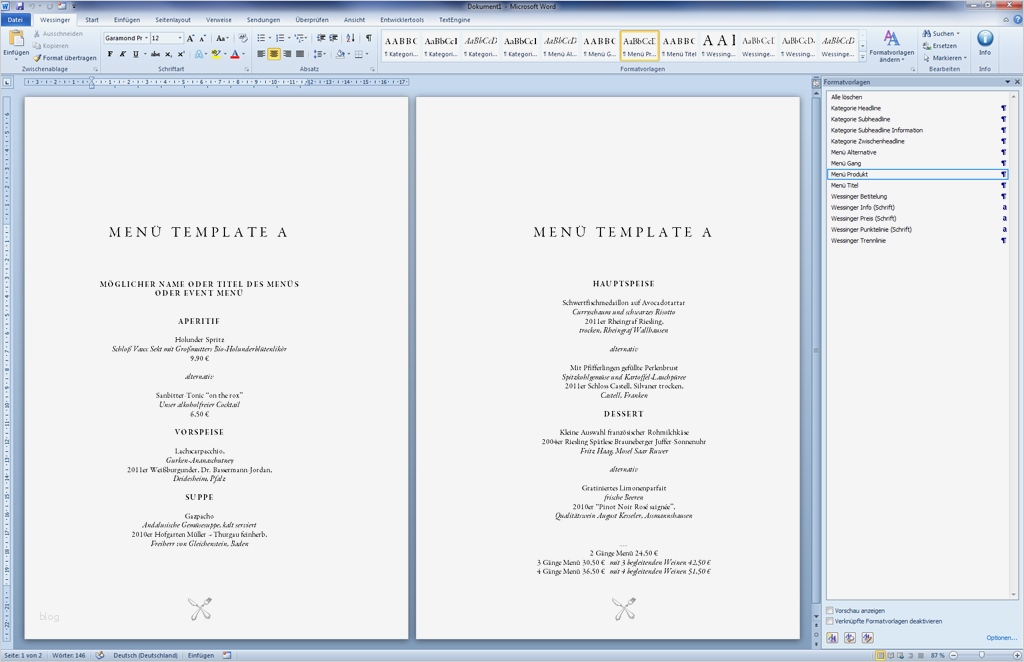Click the underline icon
Viewport: 1024px width, 662px height.
click(135, 54)
